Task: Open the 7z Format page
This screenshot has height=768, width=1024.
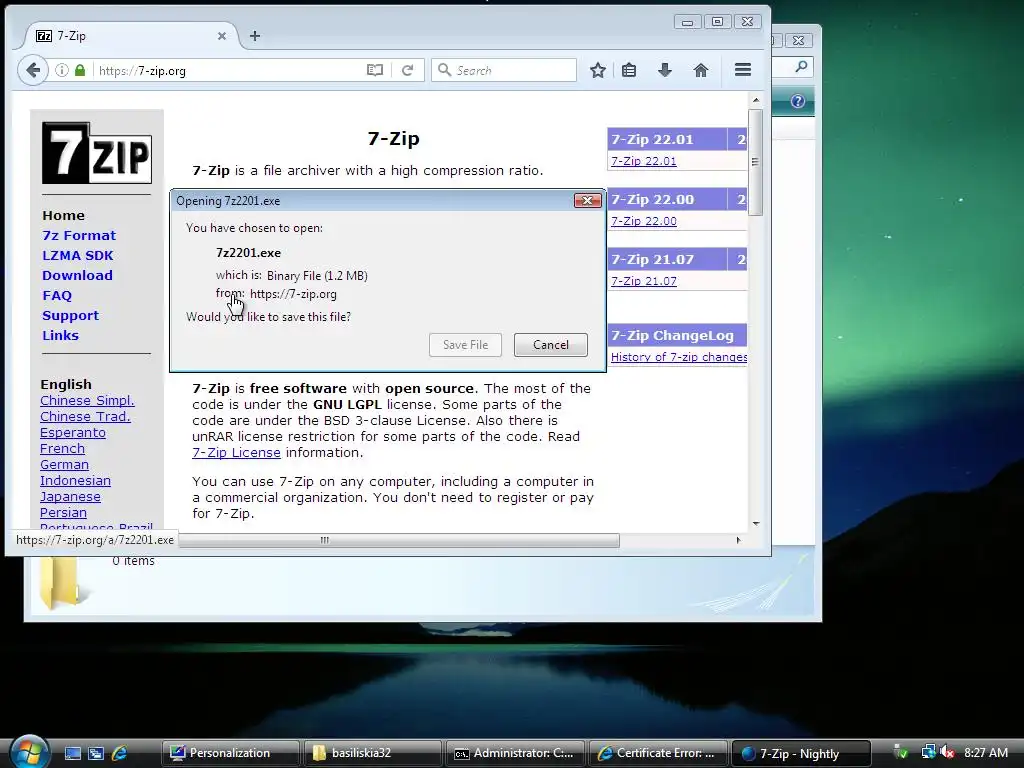Action: click(79, 235)
